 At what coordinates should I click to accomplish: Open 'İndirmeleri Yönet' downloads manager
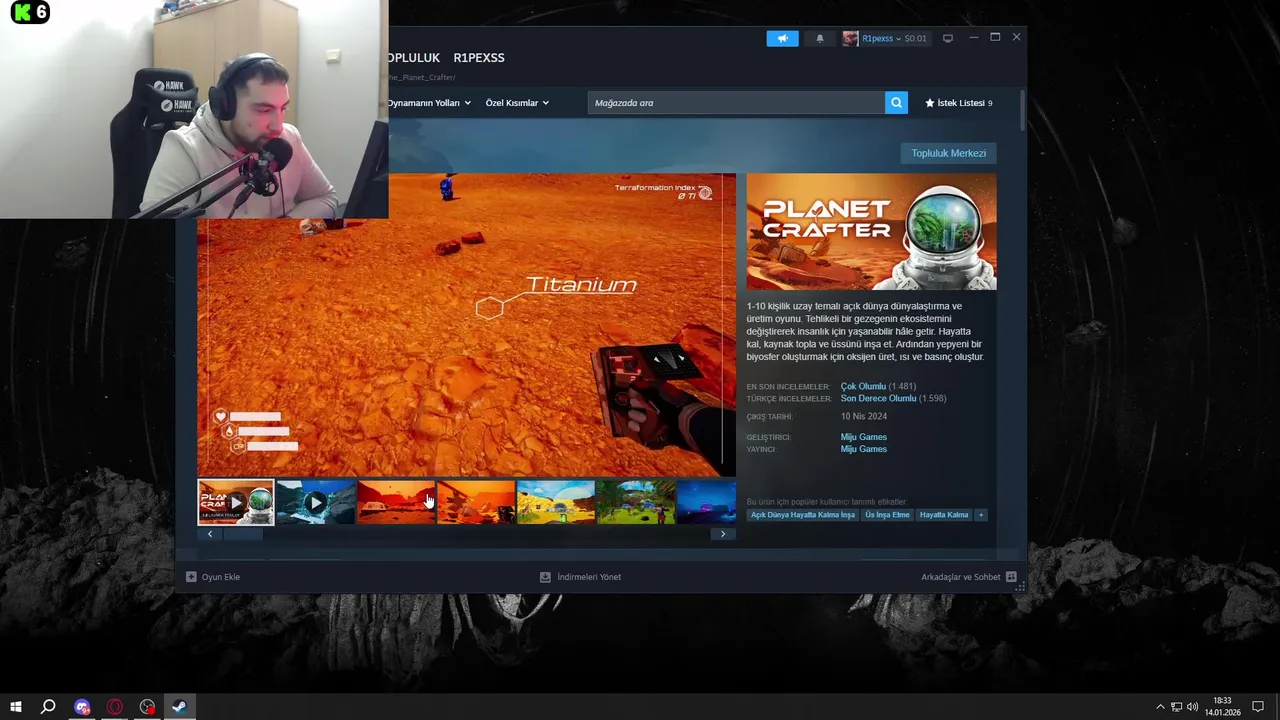pos(580,577)
